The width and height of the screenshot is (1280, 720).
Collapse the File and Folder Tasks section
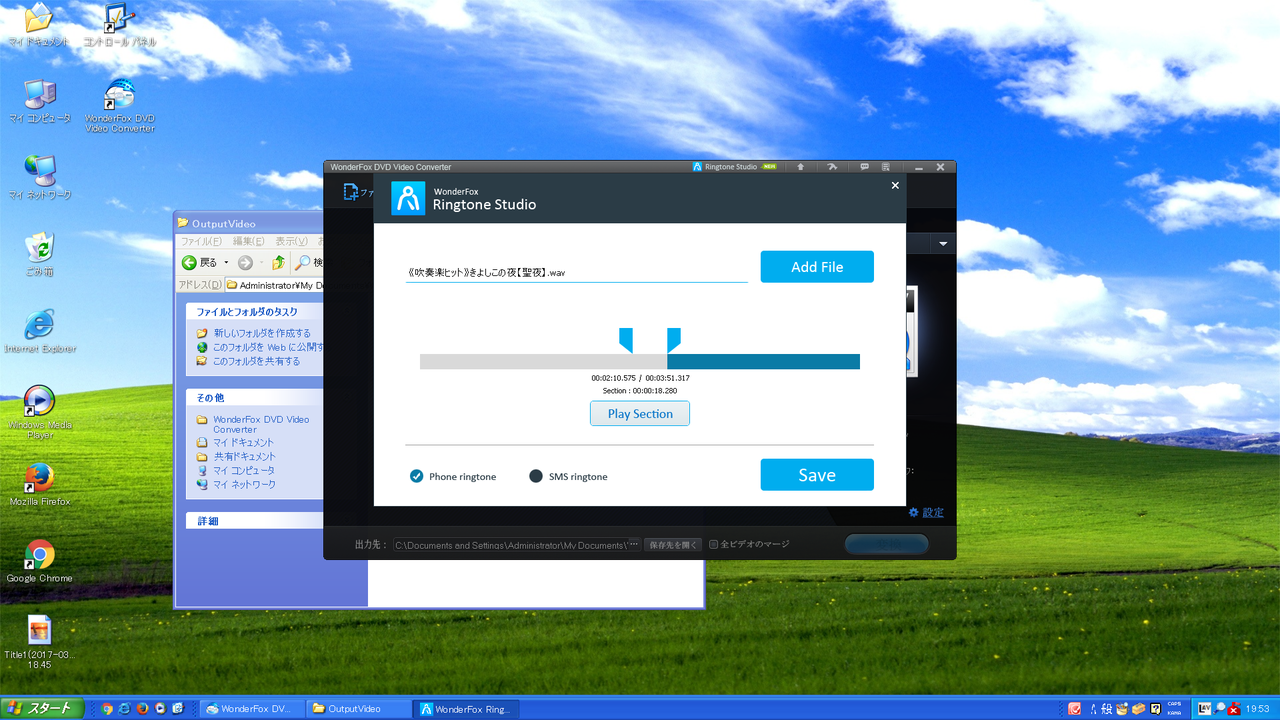[256, 312]
